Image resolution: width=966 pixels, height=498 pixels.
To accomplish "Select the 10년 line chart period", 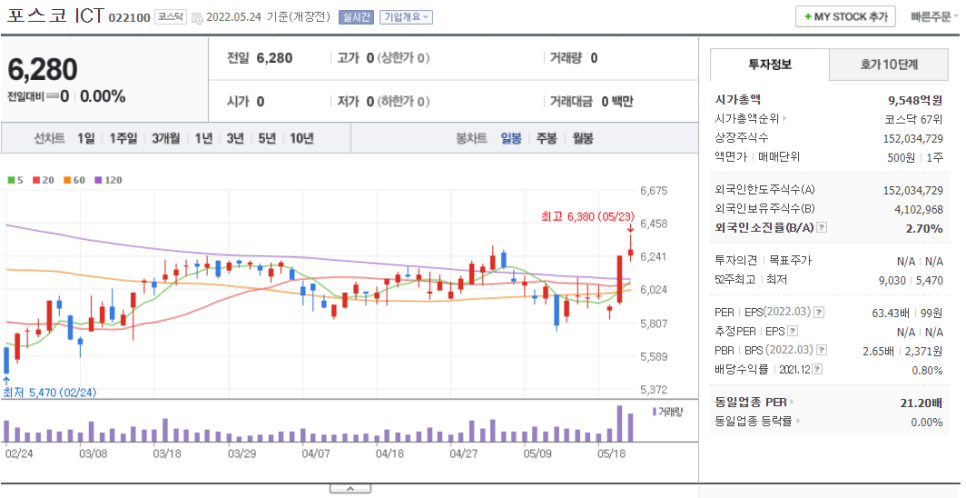I will (x=302, y=138).
